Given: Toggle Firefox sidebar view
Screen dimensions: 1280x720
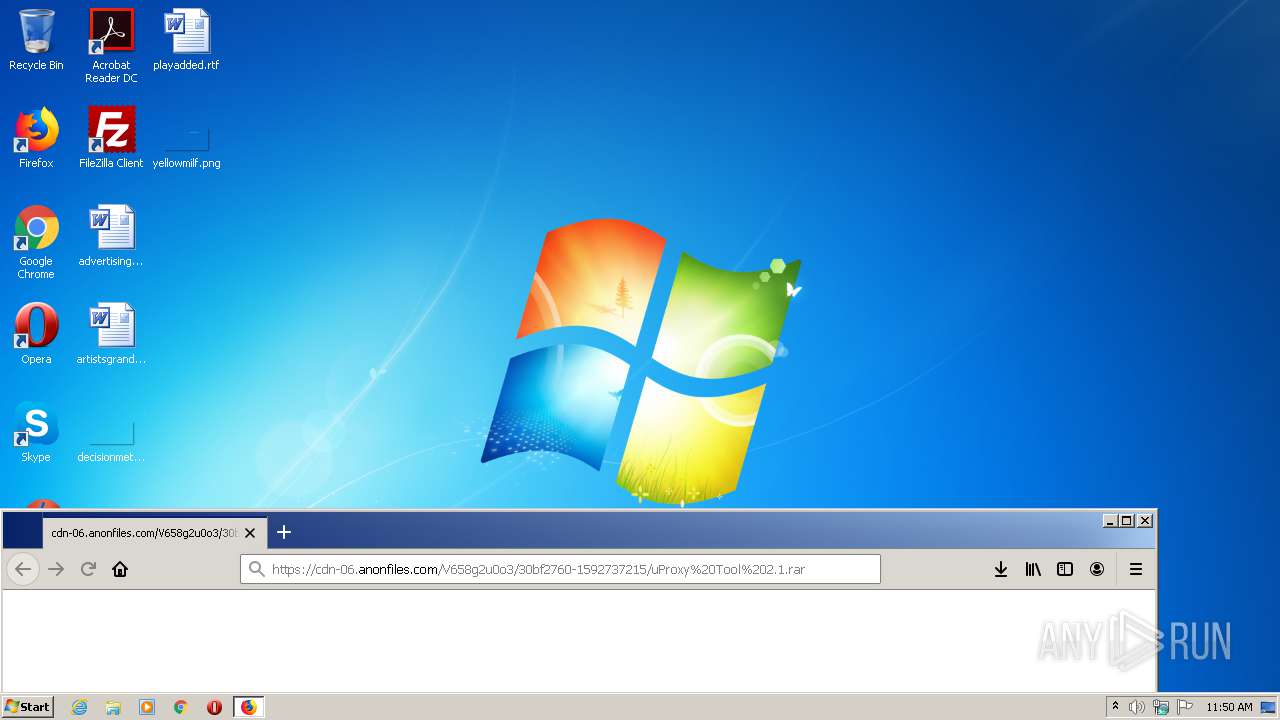Looking at the screenshot, I should pyautogui.click(x=1065, y=569).
